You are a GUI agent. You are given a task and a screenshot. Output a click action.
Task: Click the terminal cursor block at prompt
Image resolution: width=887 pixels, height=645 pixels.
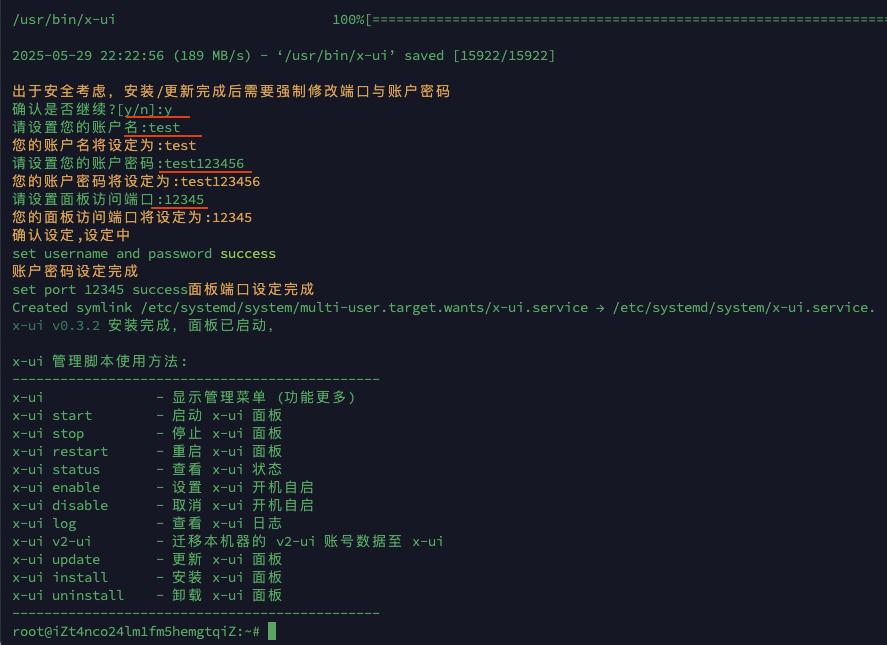[x=272, y=631]
